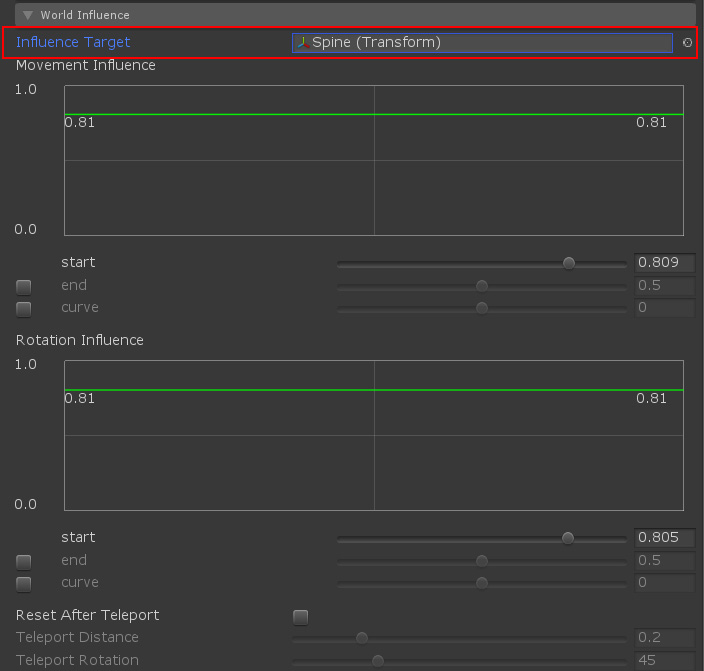Click Movement Influence end slider
This screenshot has width=704, height=671.
pyautogui.click(x=482, y=286)
